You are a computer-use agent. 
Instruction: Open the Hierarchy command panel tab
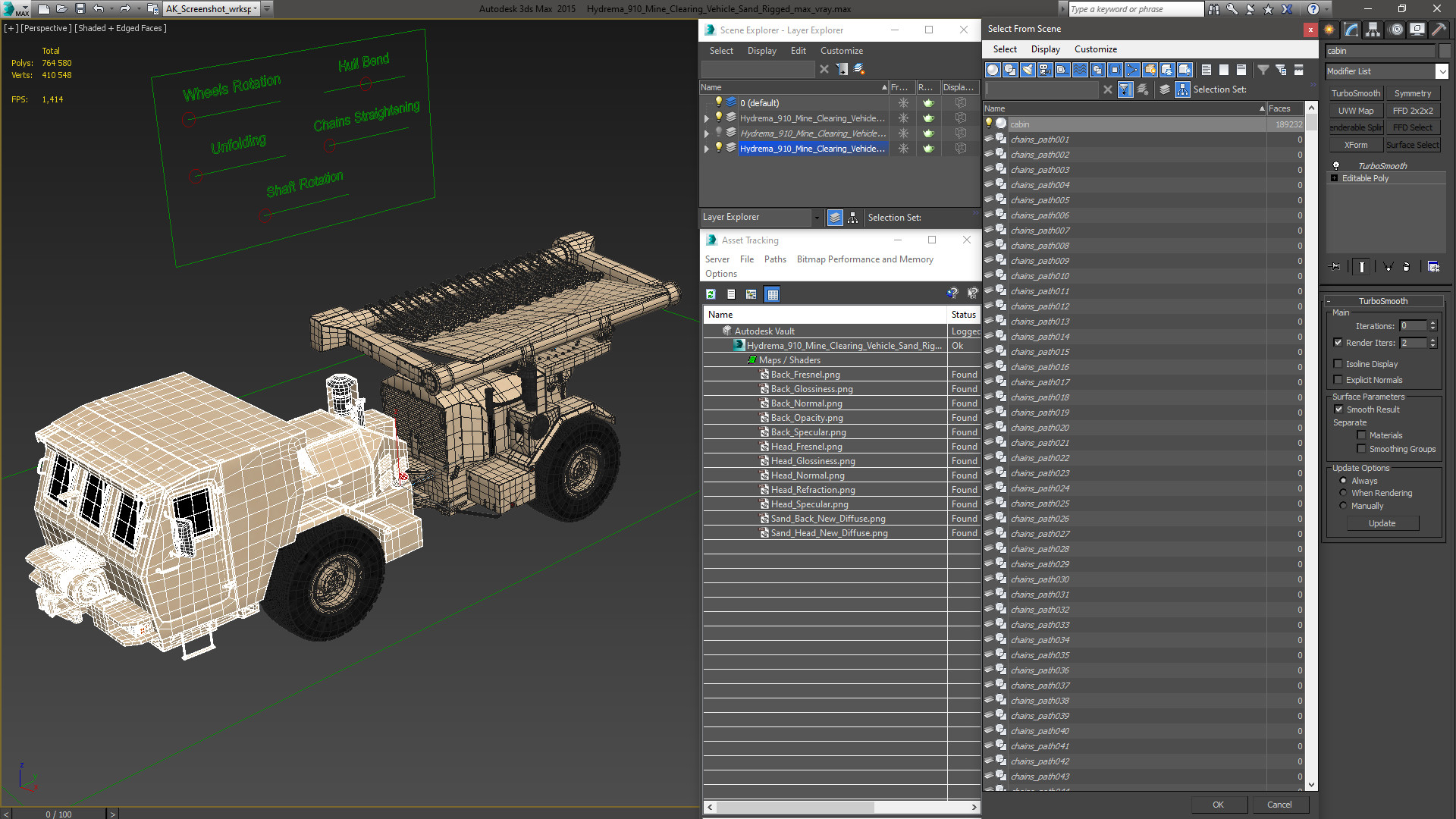pos(1373,30)
